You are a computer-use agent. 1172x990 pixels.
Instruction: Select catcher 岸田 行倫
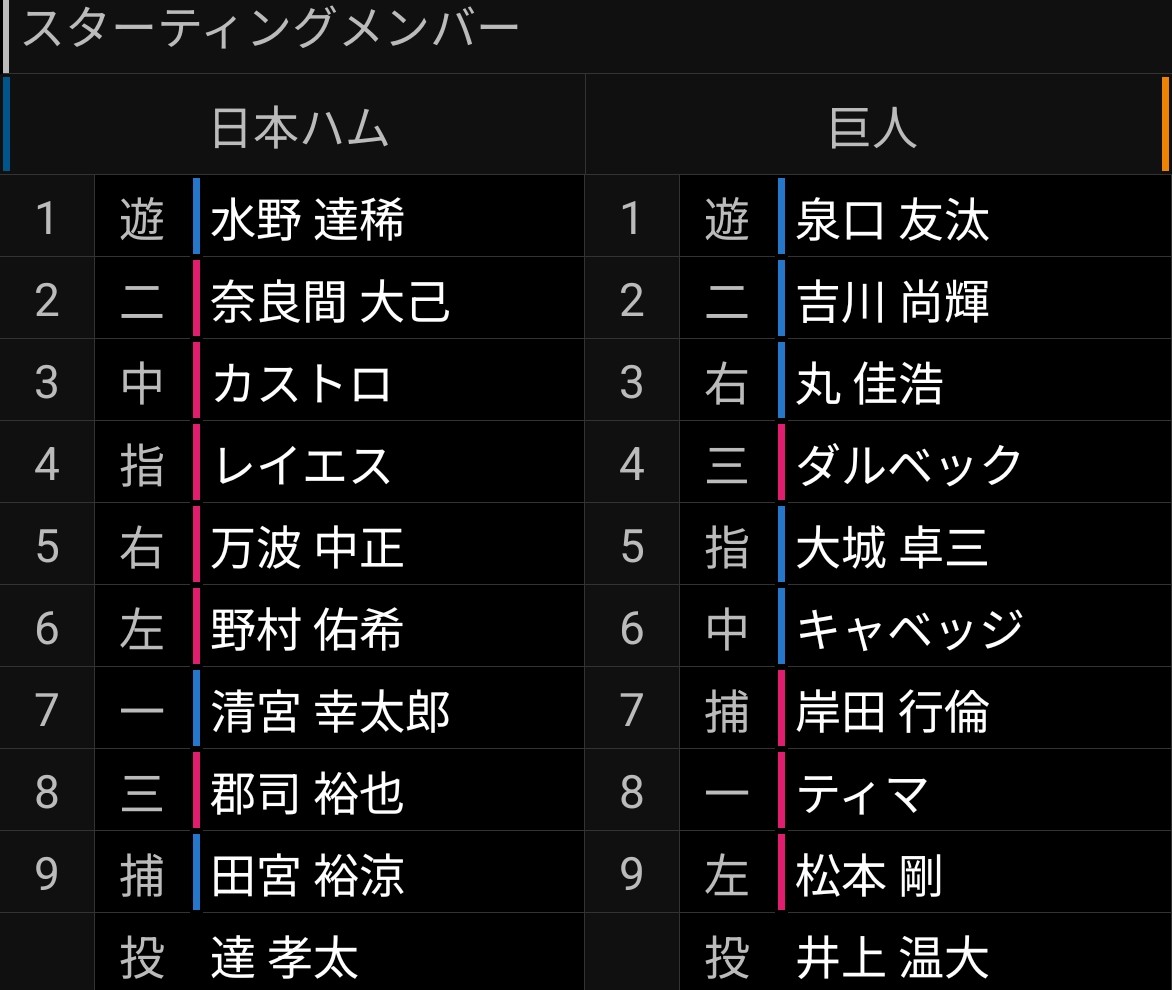pyautogui.click(x=892, y=711)
